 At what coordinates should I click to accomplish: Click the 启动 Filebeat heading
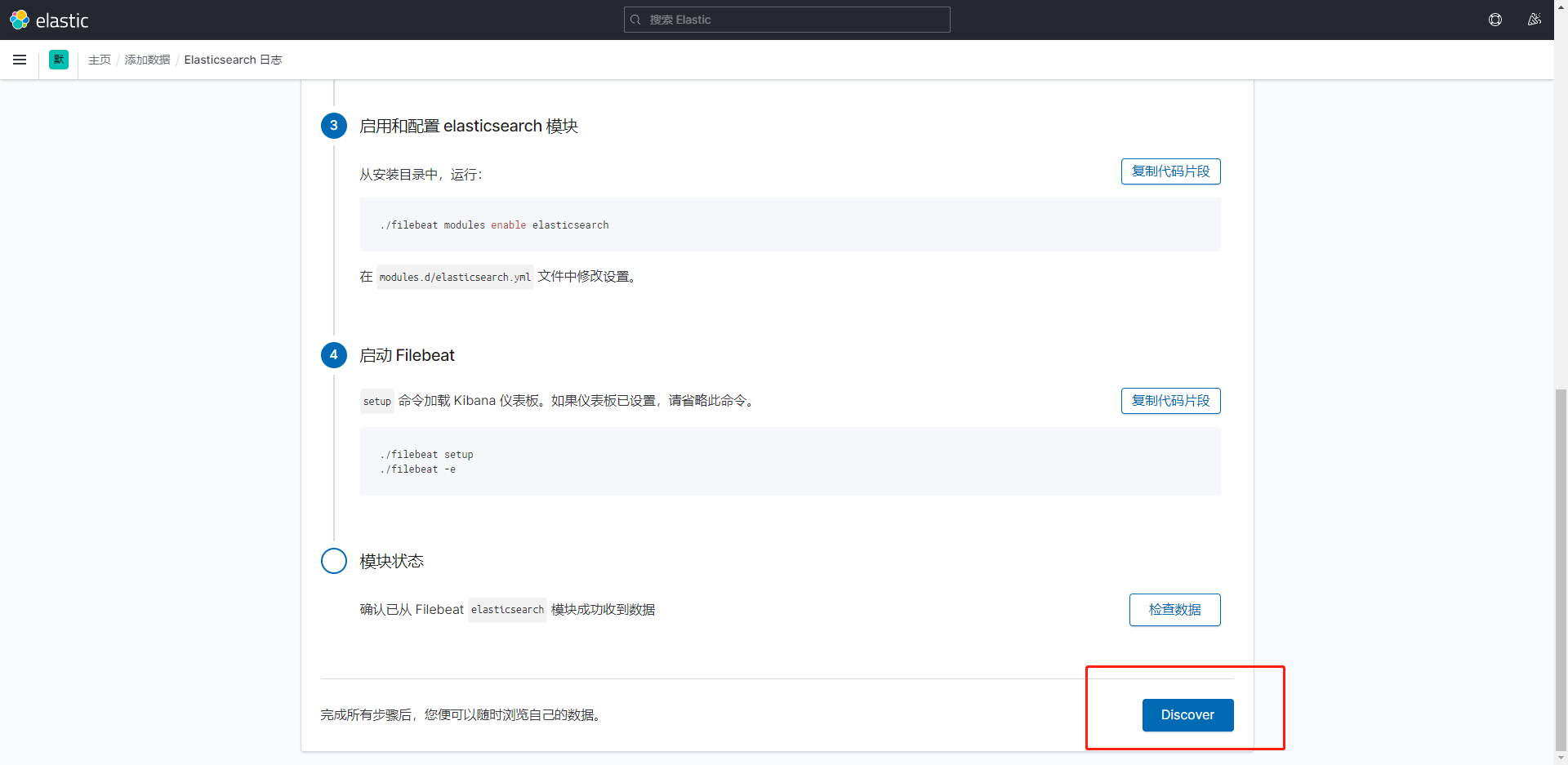407,355
